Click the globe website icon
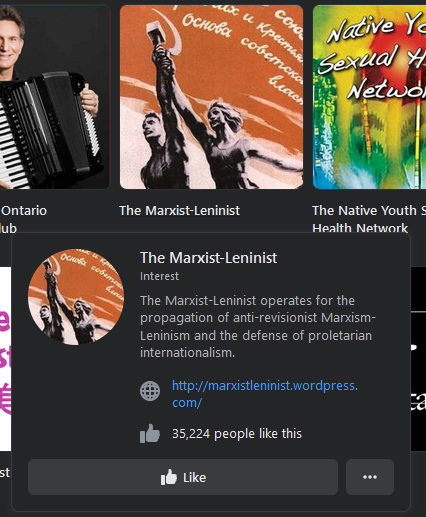The image size is (426, 517). (150, 391)
